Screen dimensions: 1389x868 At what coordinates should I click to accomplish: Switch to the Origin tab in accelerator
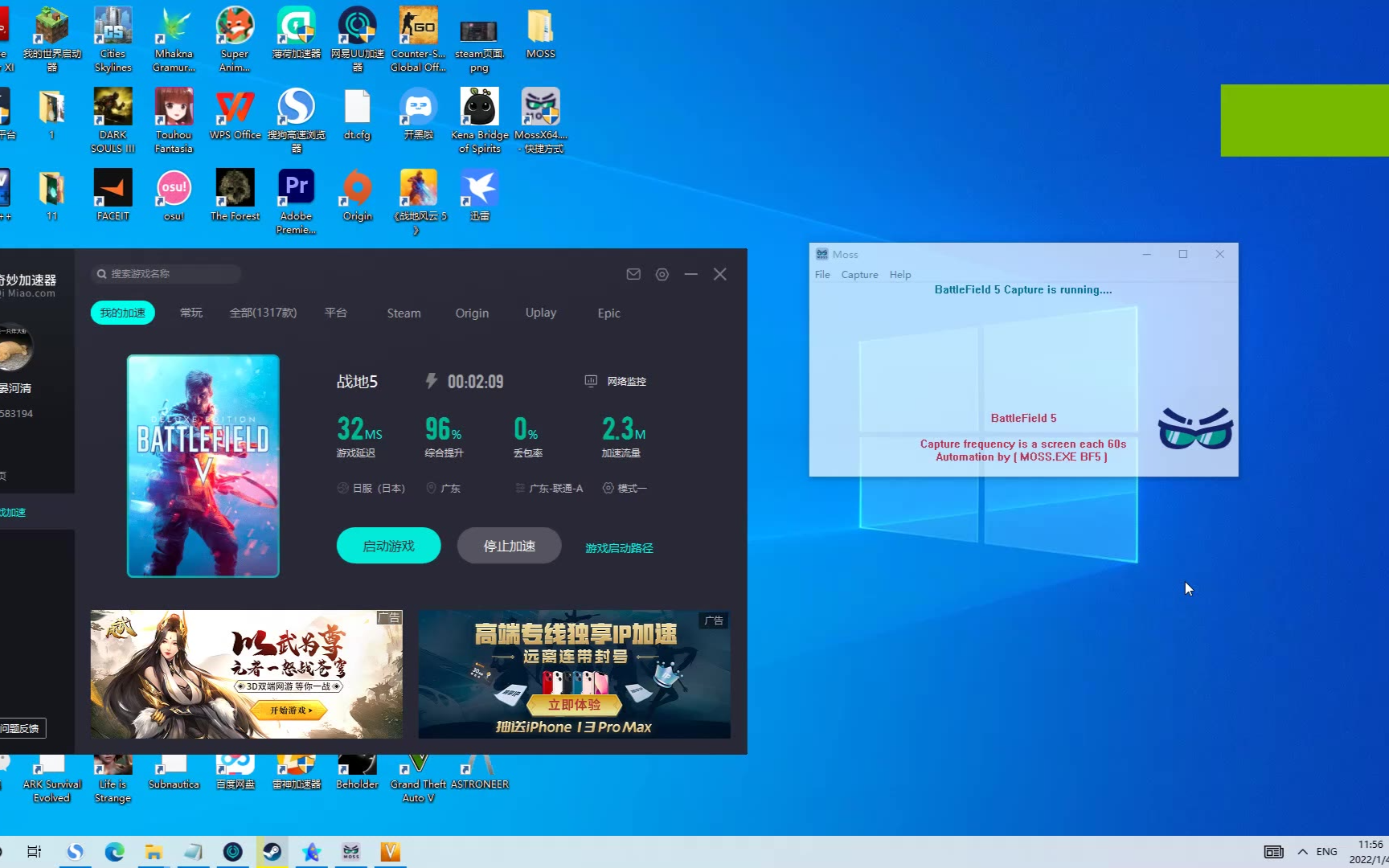pyautogui.click(x=472, y=313)
